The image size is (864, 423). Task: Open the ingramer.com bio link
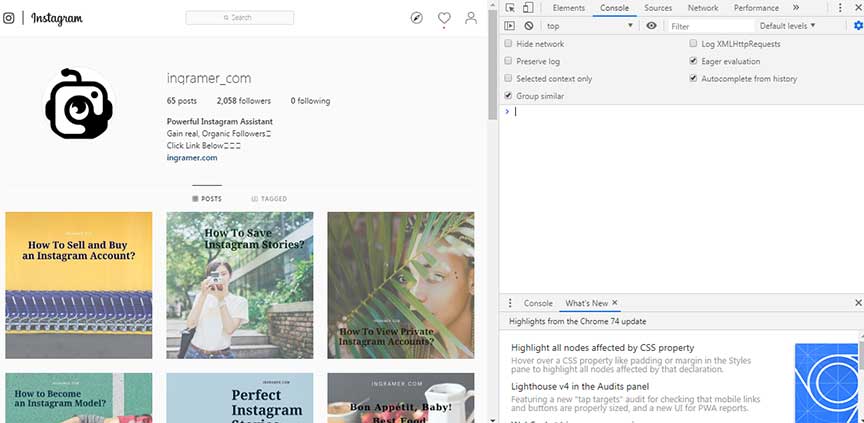point(192,158)
